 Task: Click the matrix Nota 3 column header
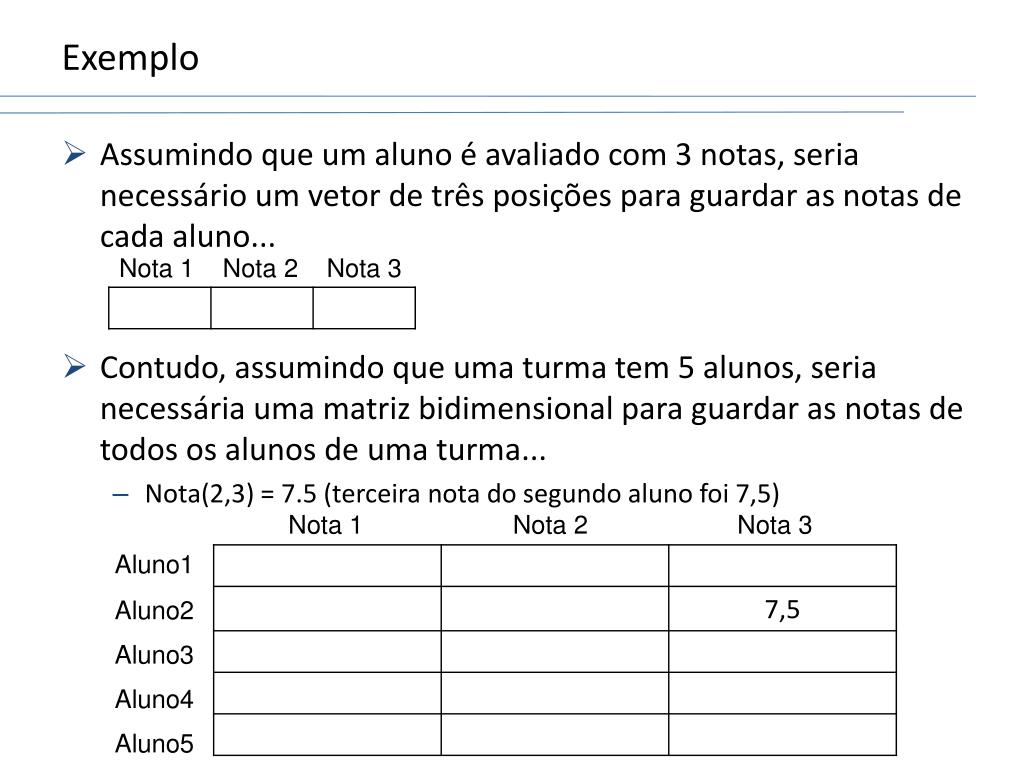(775, 525)
